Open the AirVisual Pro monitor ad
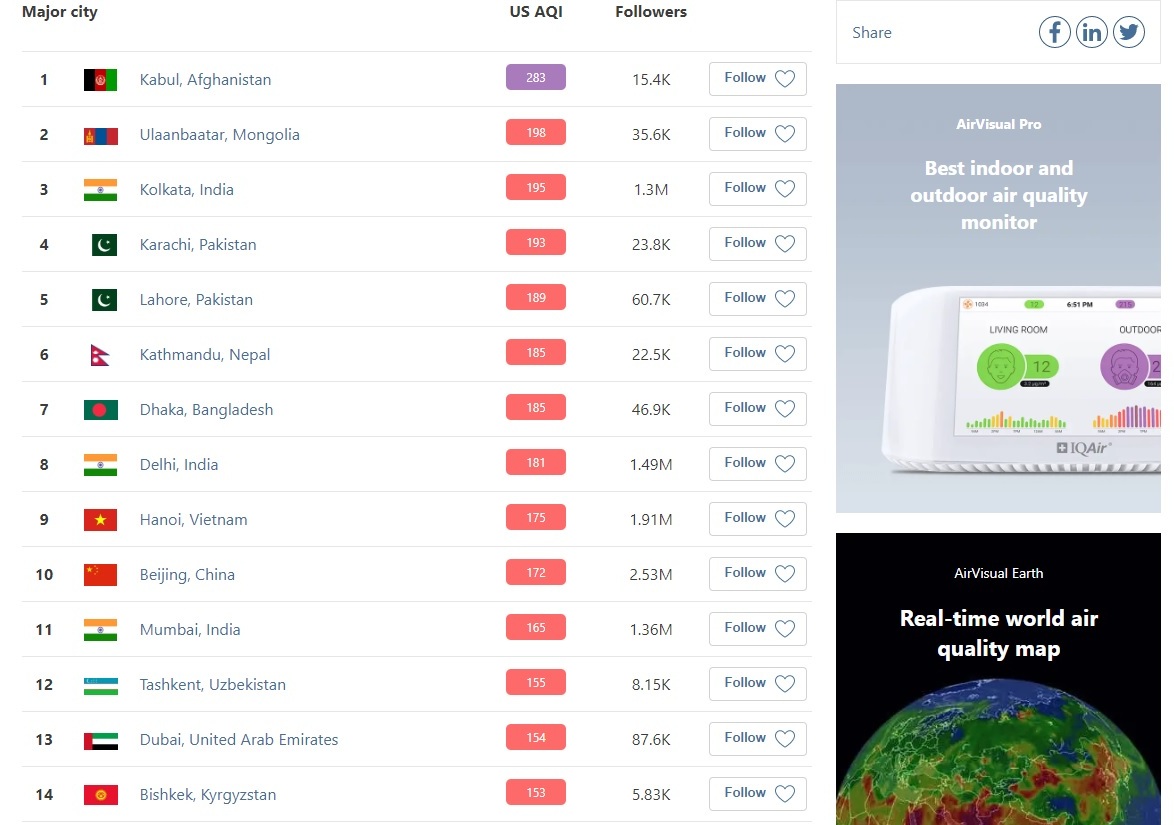 998,298
